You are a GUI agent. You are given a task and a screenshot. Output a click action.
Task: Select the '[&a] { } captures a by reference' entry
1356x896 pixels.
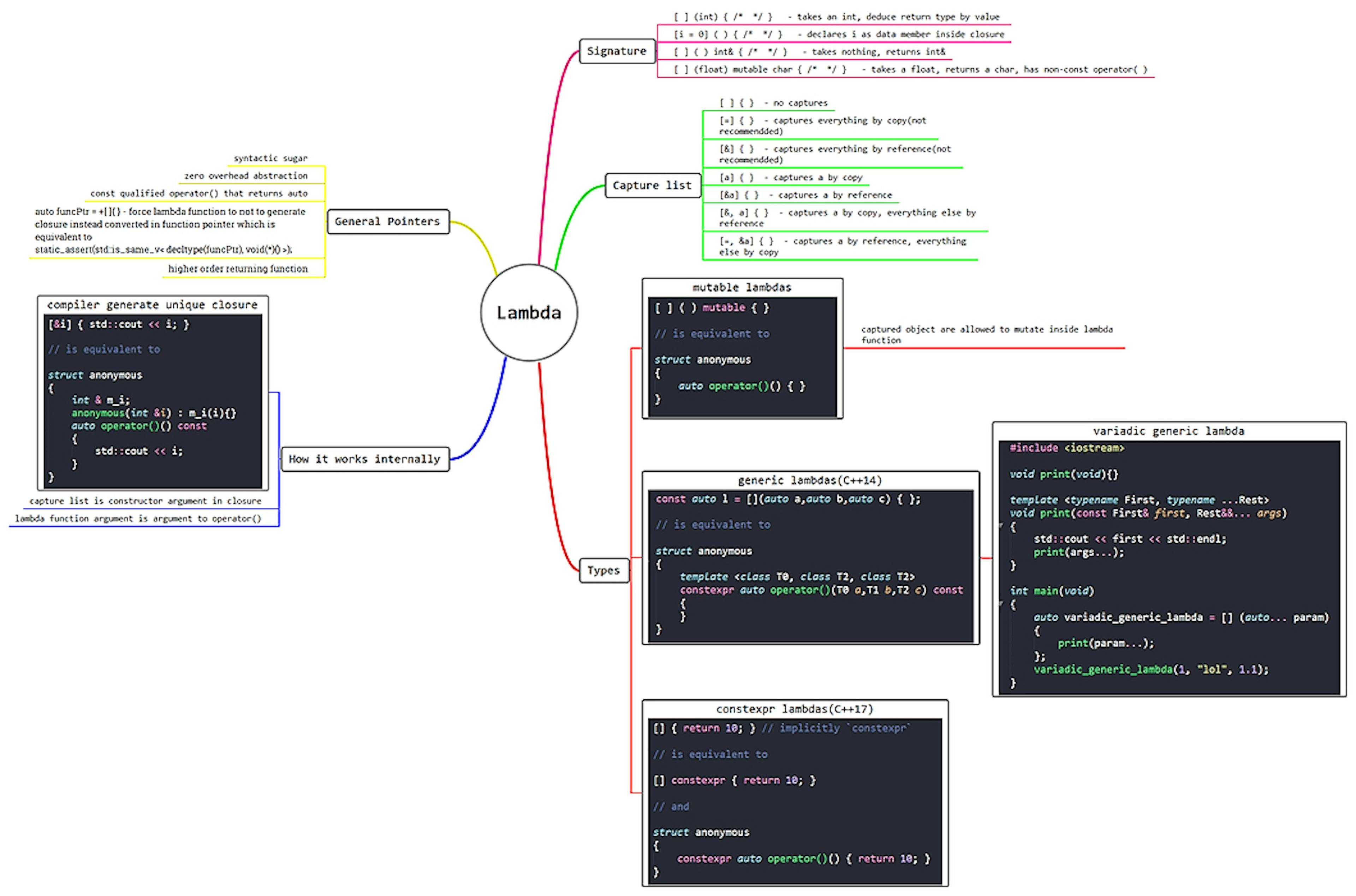pos(806,194)
